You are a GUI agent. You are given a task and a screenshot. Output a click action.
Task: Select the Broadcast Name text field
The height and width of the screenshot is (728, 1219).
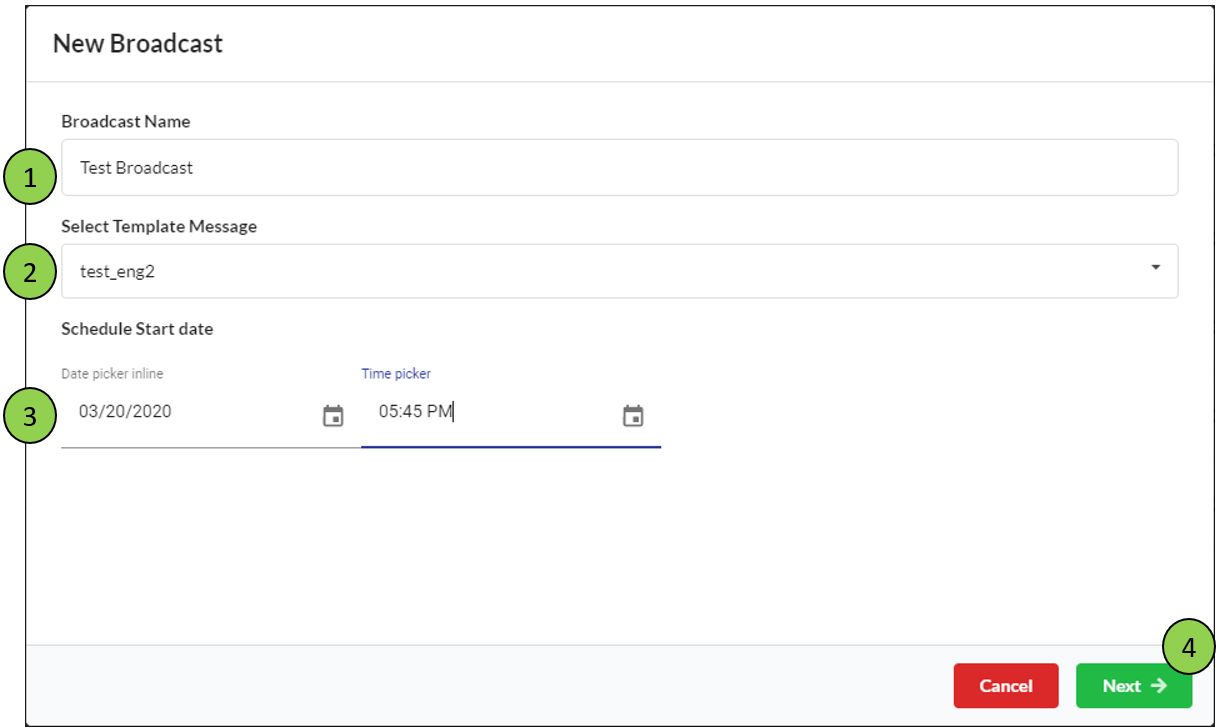click(600, 167)
